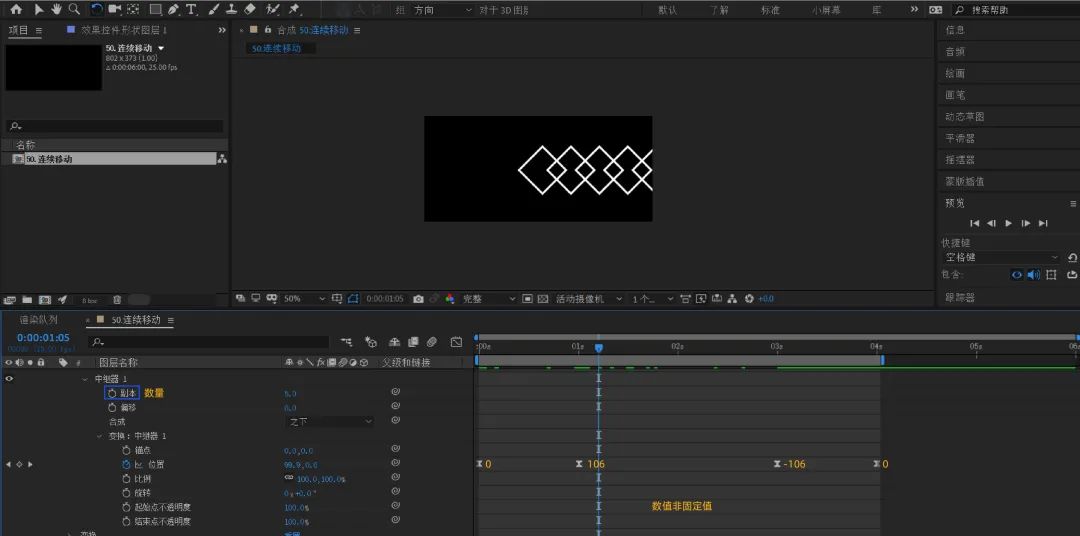The image size is (1080, 536).
Task: Switch to the 小屏幕 workspace
Action: pos(826,10)
